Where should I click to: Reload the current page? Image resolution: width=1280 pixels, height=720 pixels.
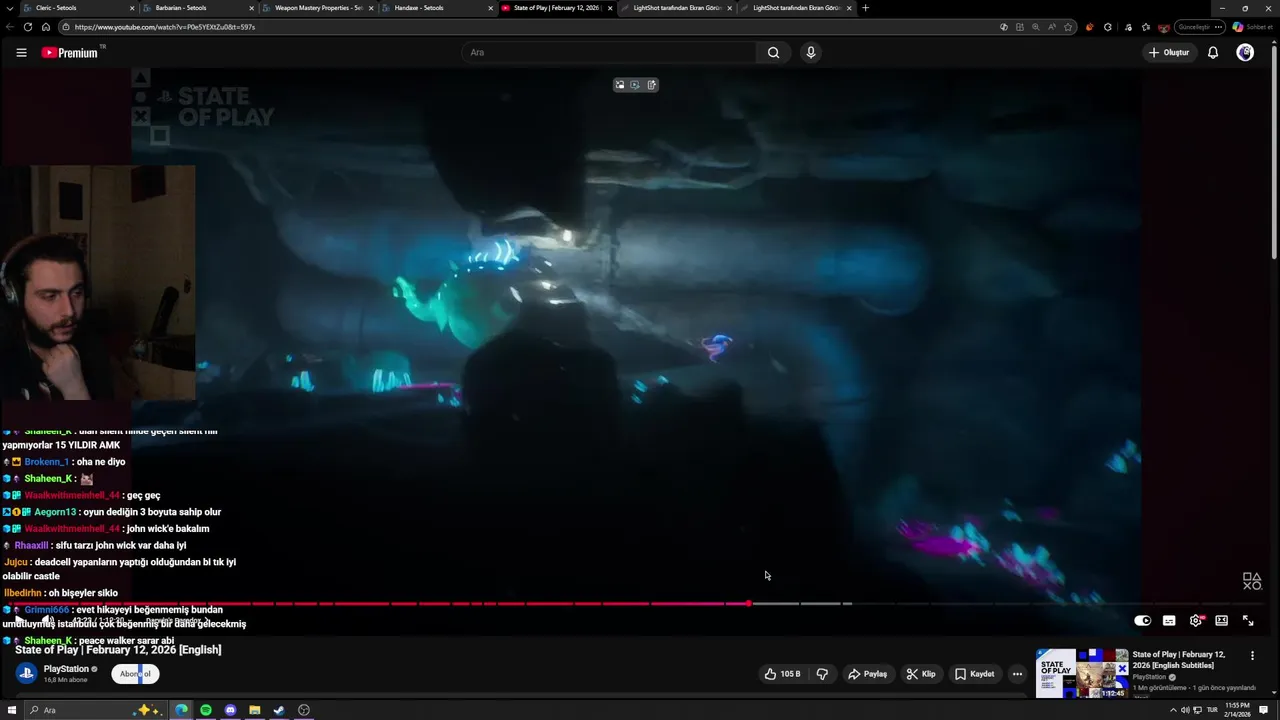click(x=28, y=27)
